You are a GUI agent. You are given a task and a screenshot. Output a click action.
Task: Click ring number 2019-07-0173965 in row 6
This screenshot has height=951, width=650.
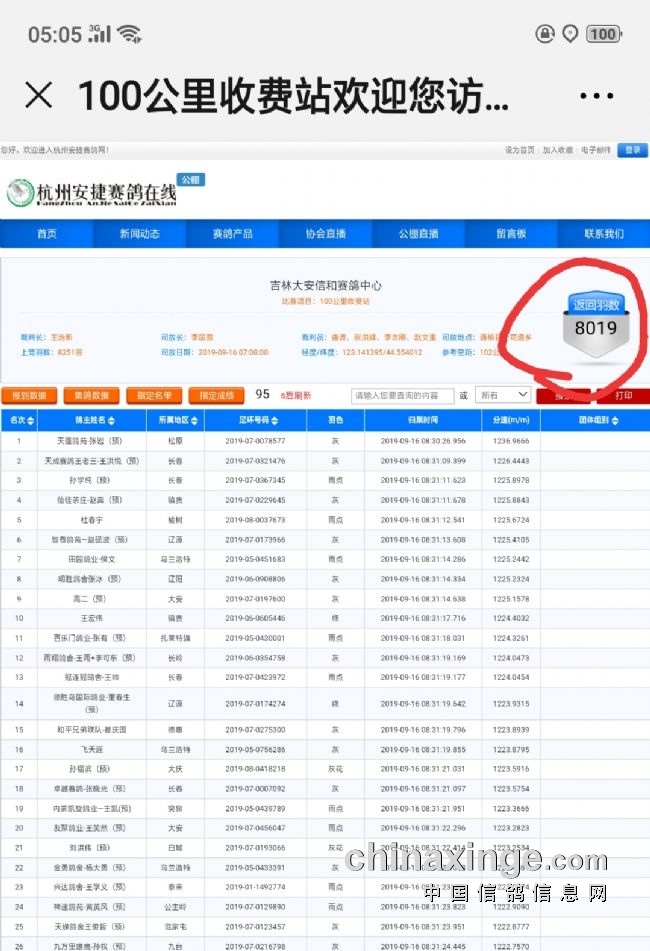point(255,540)
